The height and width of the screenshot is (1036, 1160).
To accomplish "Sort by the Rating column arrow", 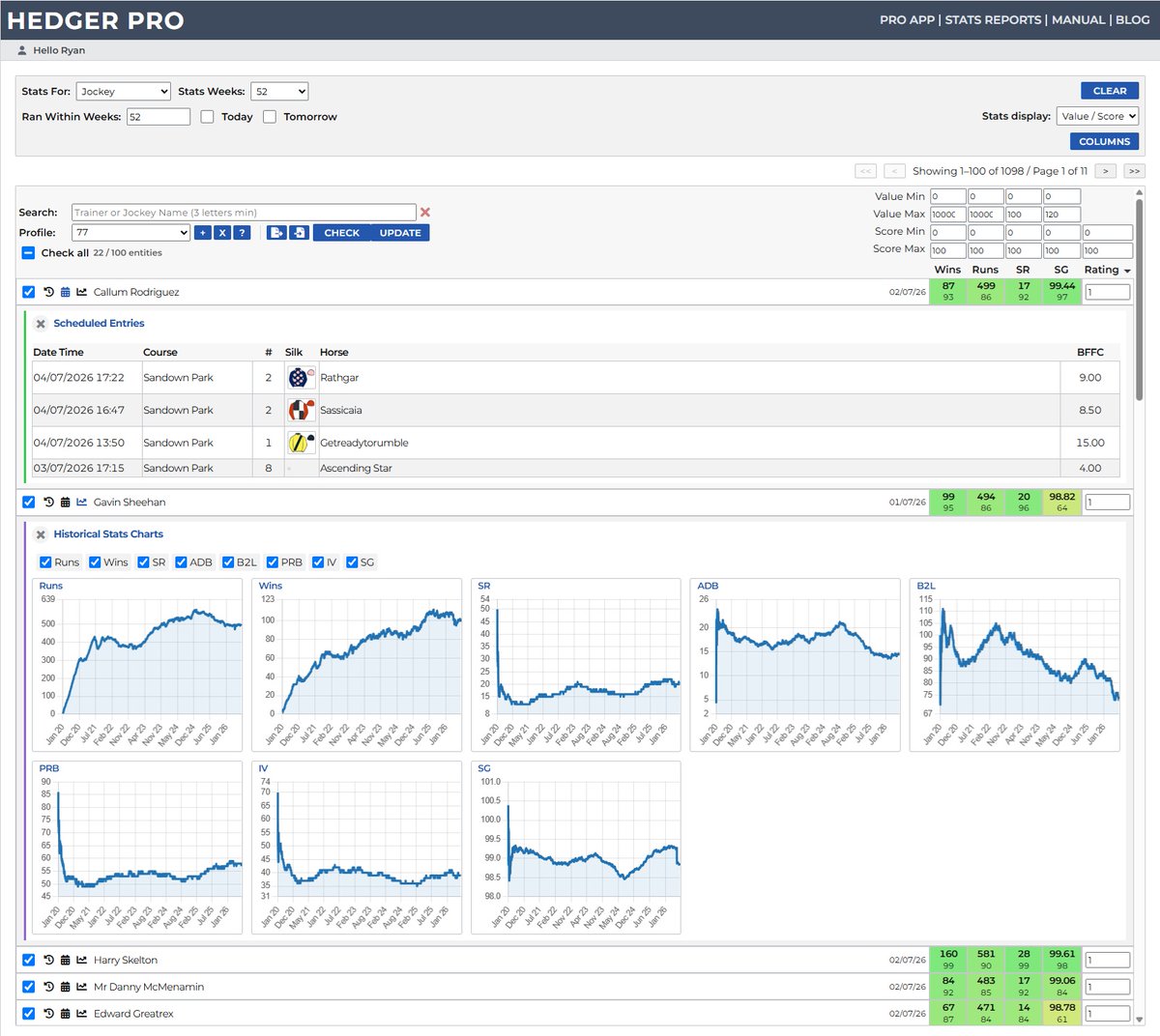I will (x=1127, y=271).
